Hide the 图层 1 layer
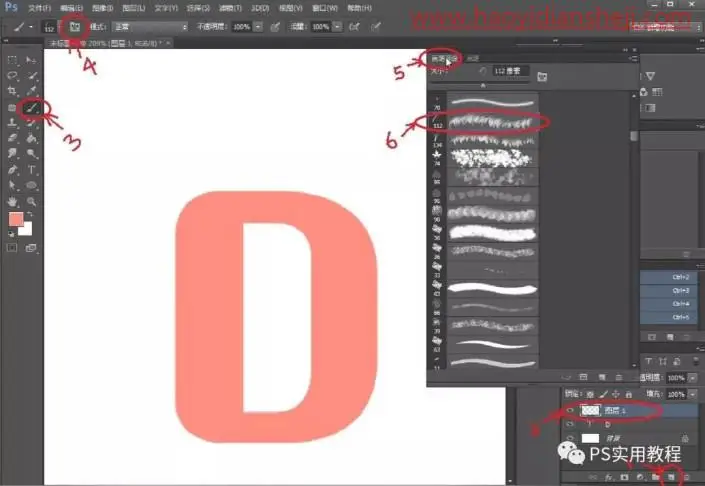 point(570,410)
